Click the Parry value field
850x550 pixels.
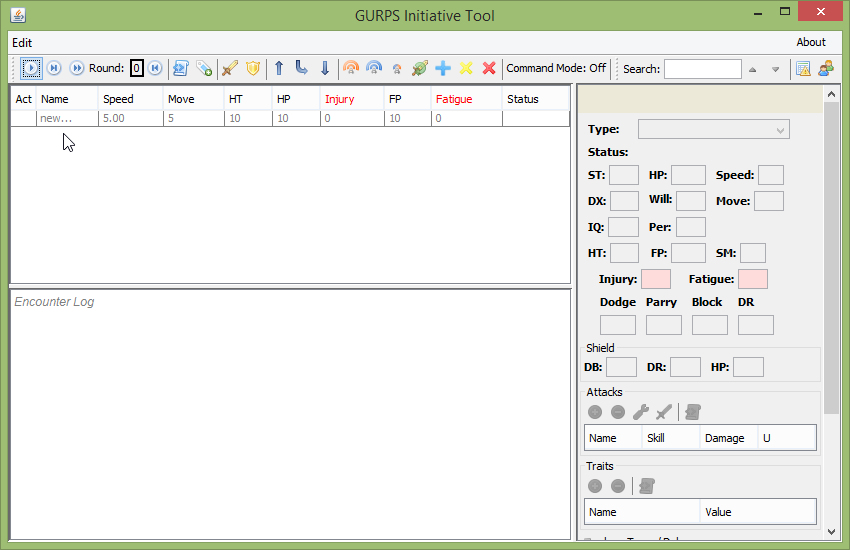coord(664,325)
